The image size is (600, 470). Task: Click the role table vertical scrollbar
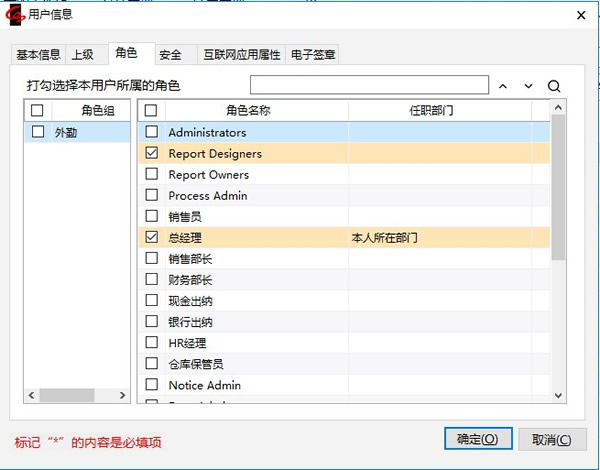point(558,200)
